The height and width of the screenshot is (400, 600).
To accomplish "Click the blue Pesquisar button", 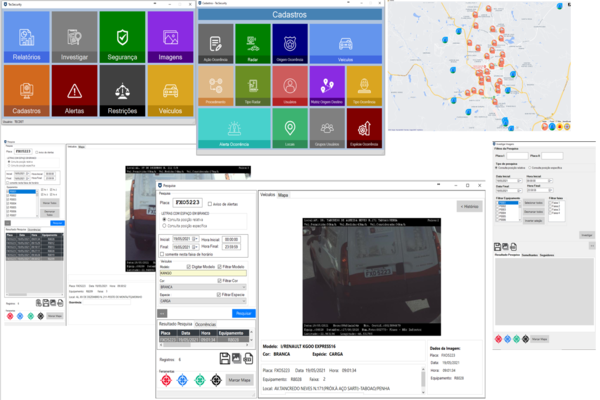I will tap(241, 312).
